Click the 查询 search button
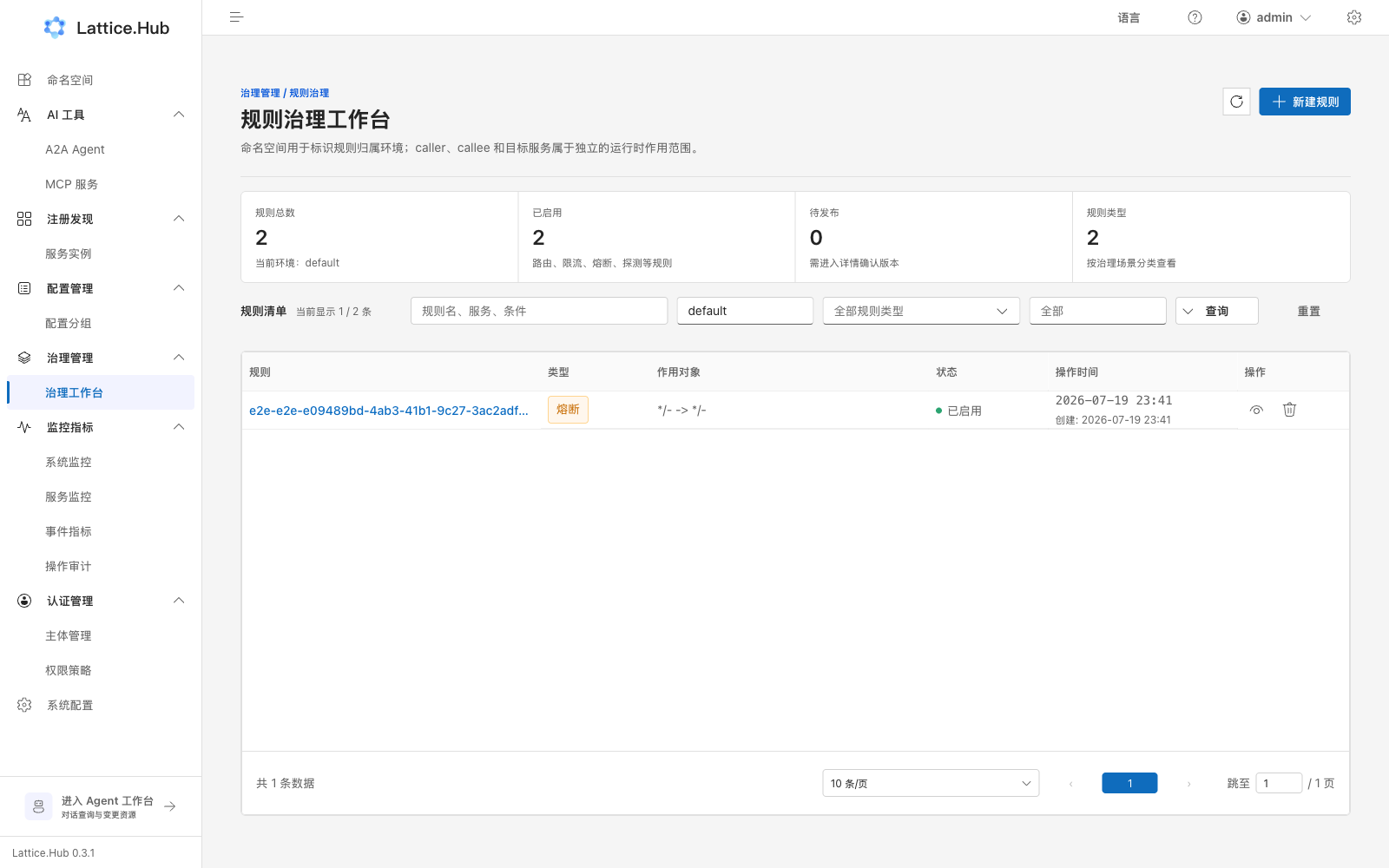Viewport: 1389px width, 868px height. [1217, 311]
